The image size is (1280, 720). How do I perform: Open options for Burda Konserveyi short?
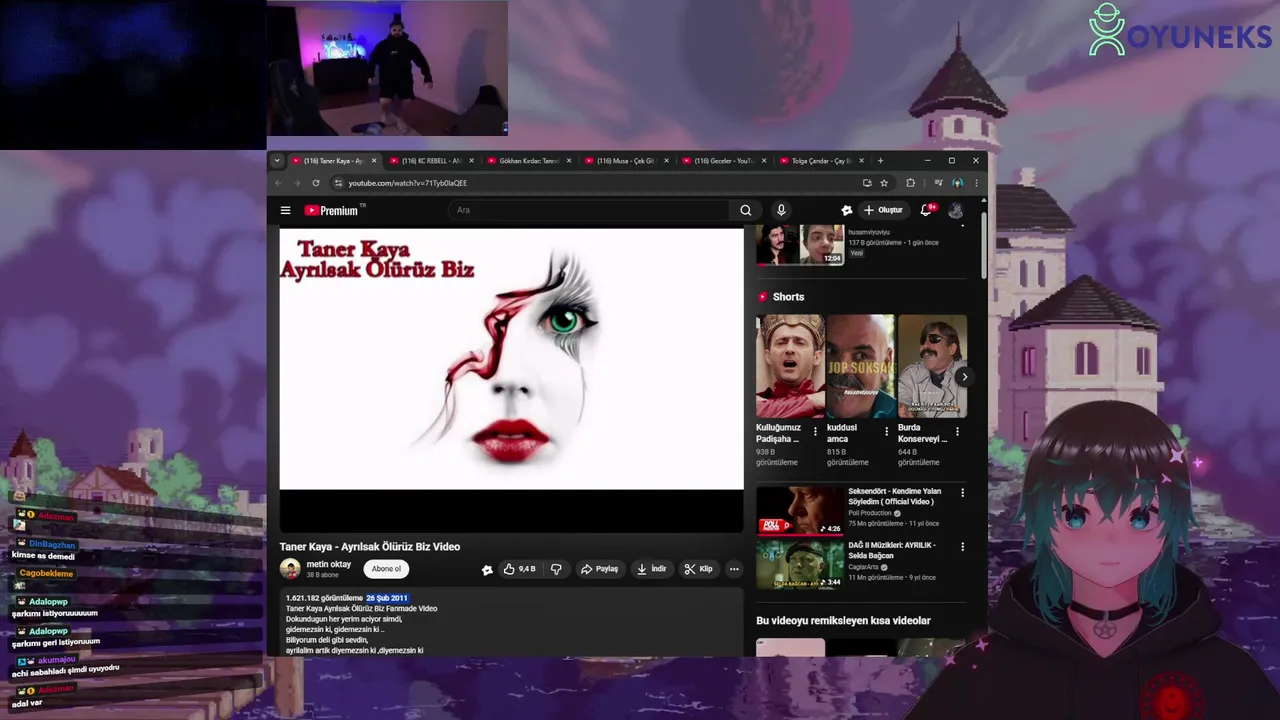pyautogui.click(x=957, y=432)
